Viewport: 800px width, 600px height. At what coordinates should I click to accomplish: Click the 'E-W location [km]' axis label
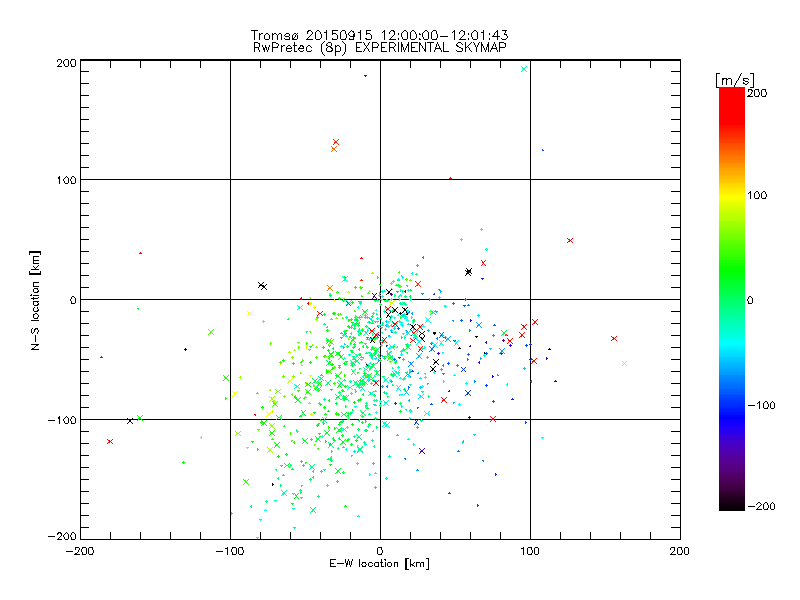click(x=379, y=563)
